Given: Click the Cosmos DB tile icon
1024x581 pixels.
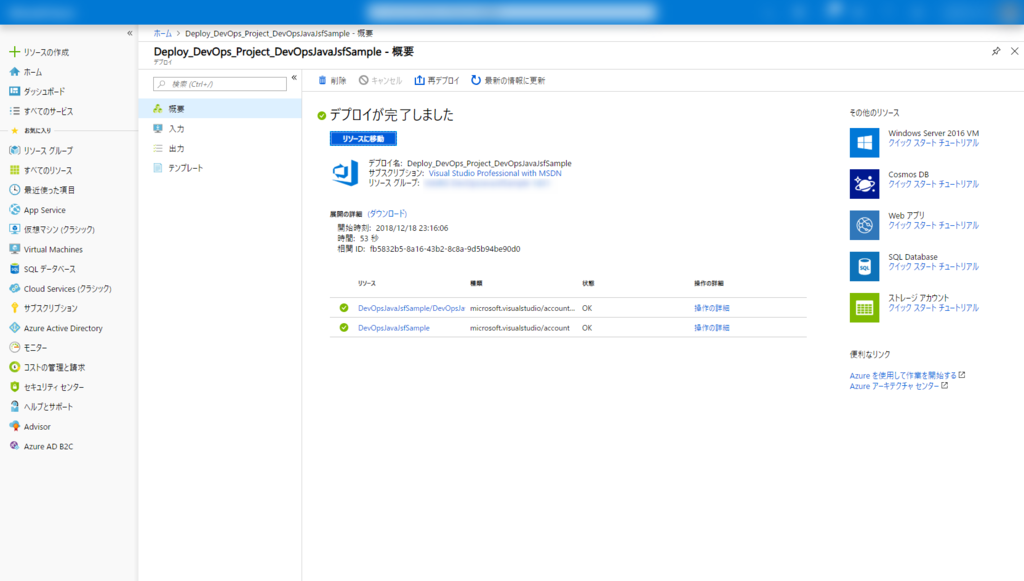Looking at the screenshot, I should coord(864,184).
